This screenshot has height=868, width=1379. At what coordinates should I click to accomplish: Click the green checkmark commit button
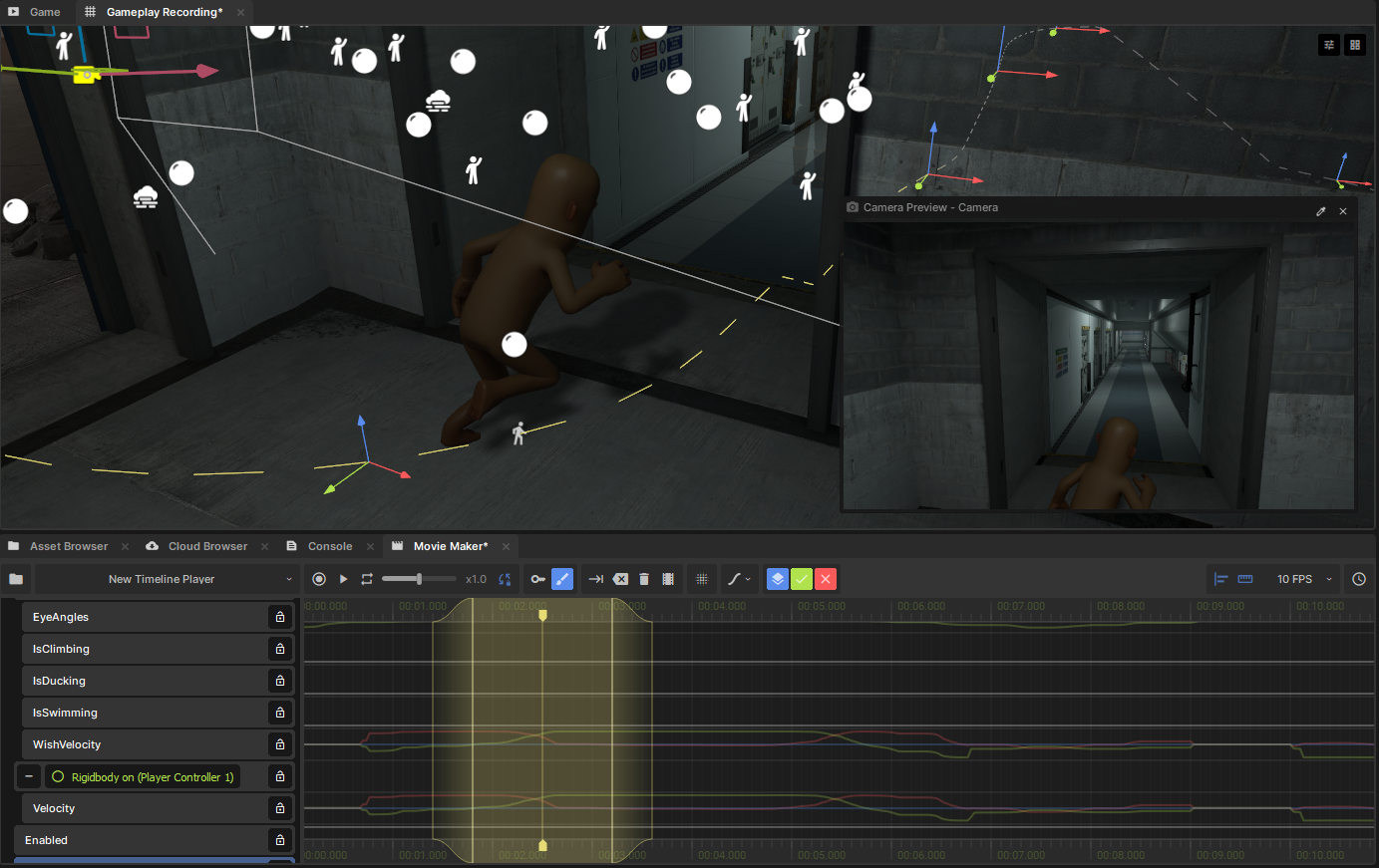click(802, 579)
